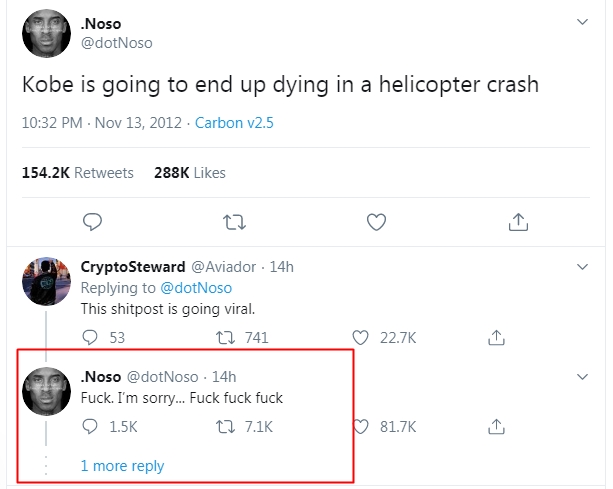Retweet the main .Noso tweet

tap(234, 222)
